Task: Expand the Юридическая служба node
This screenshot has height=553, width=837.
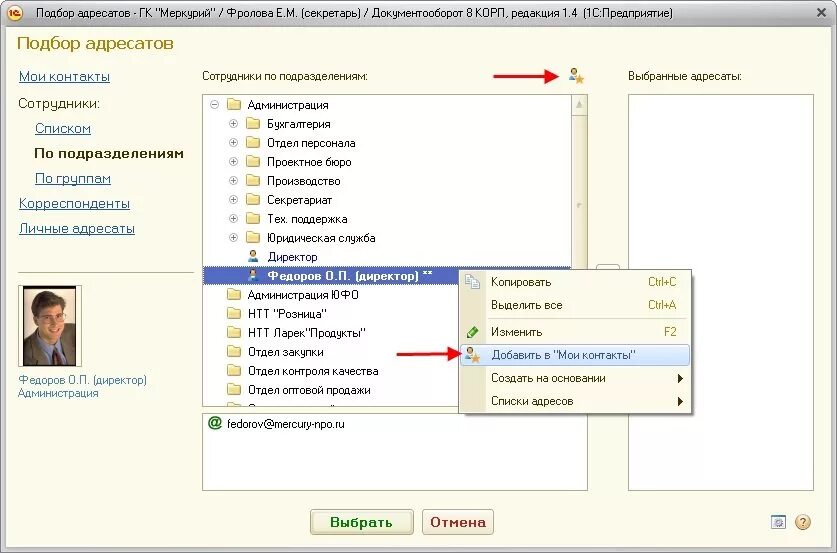Action: pos(233,238)
